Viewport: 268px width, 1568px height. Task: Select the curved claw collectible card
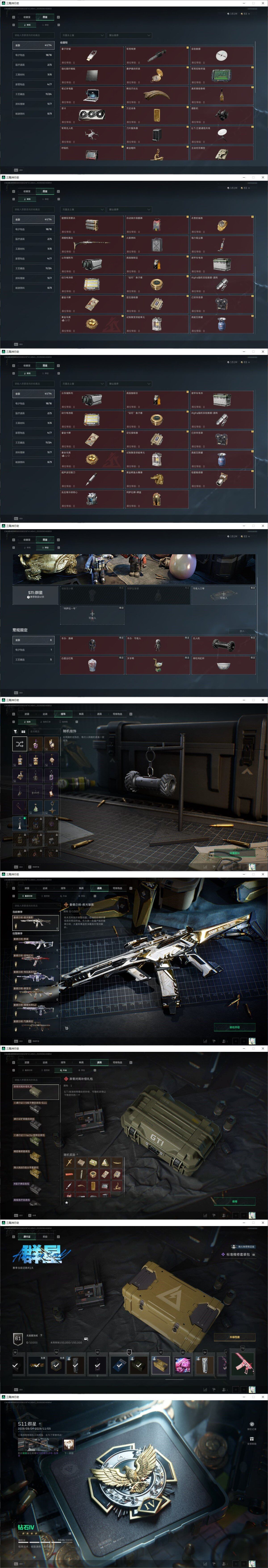(x=157, y=95)
